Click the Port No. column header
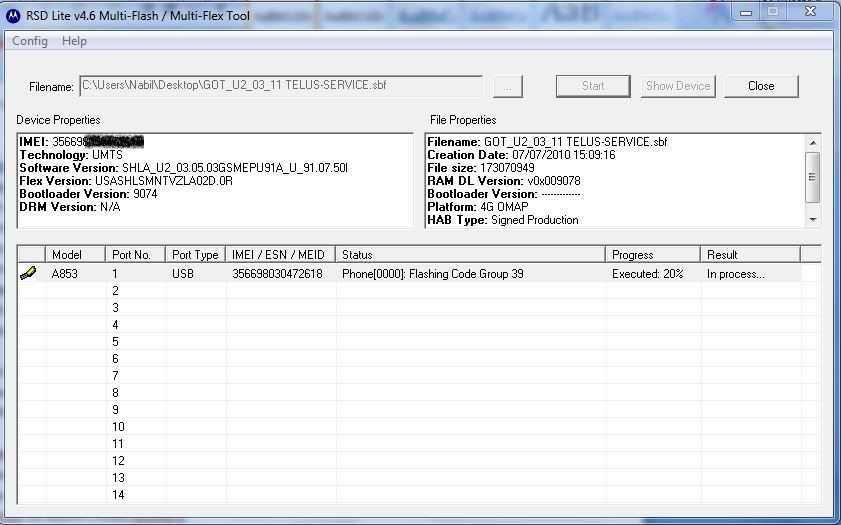The width and height of the screenshot is (841, 525). point(136,254)
